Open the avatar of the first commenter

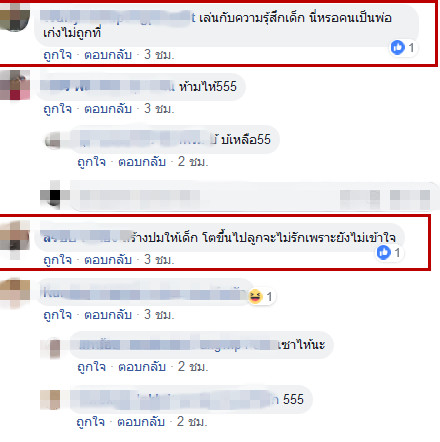pyautogui.click(x=15, y=17)
